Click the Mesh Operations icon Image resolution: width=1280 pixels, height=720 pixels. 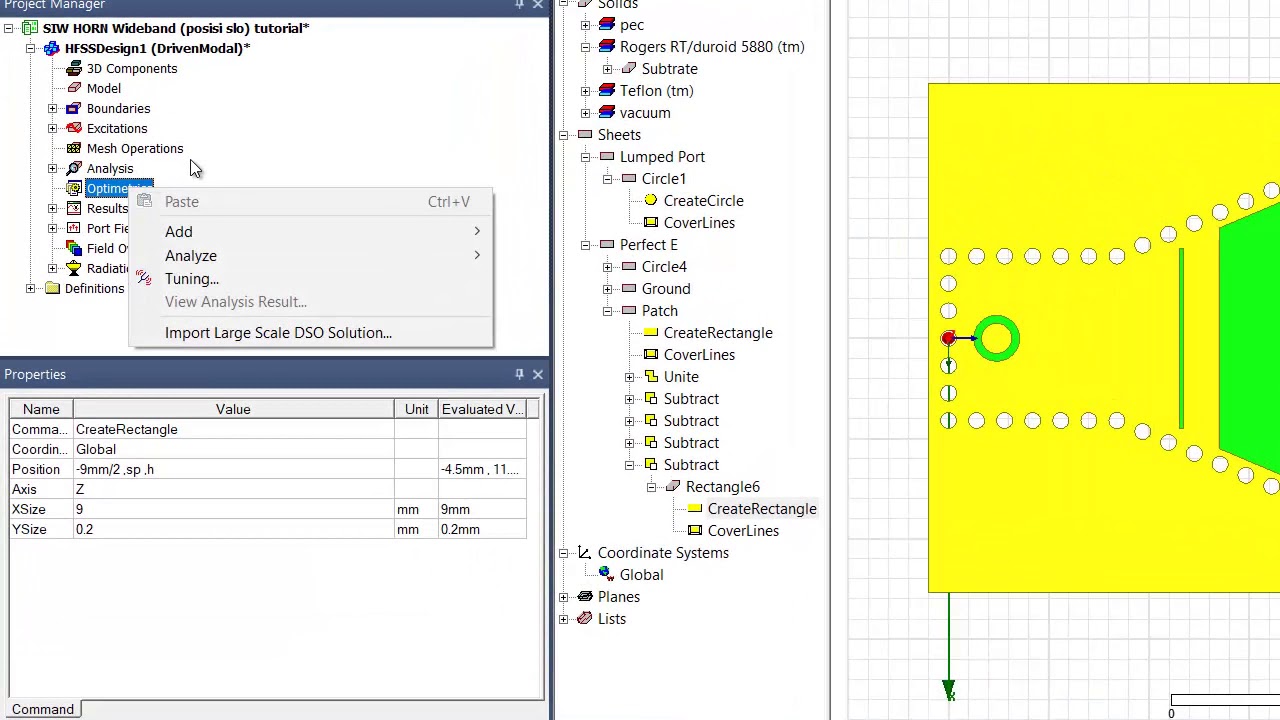pyautogui.click(x=74, y=148)
